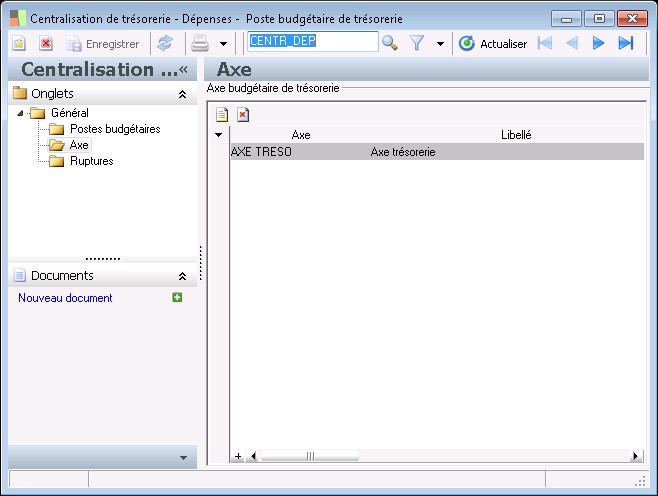Open the Ruptures tab

point(91,161)
